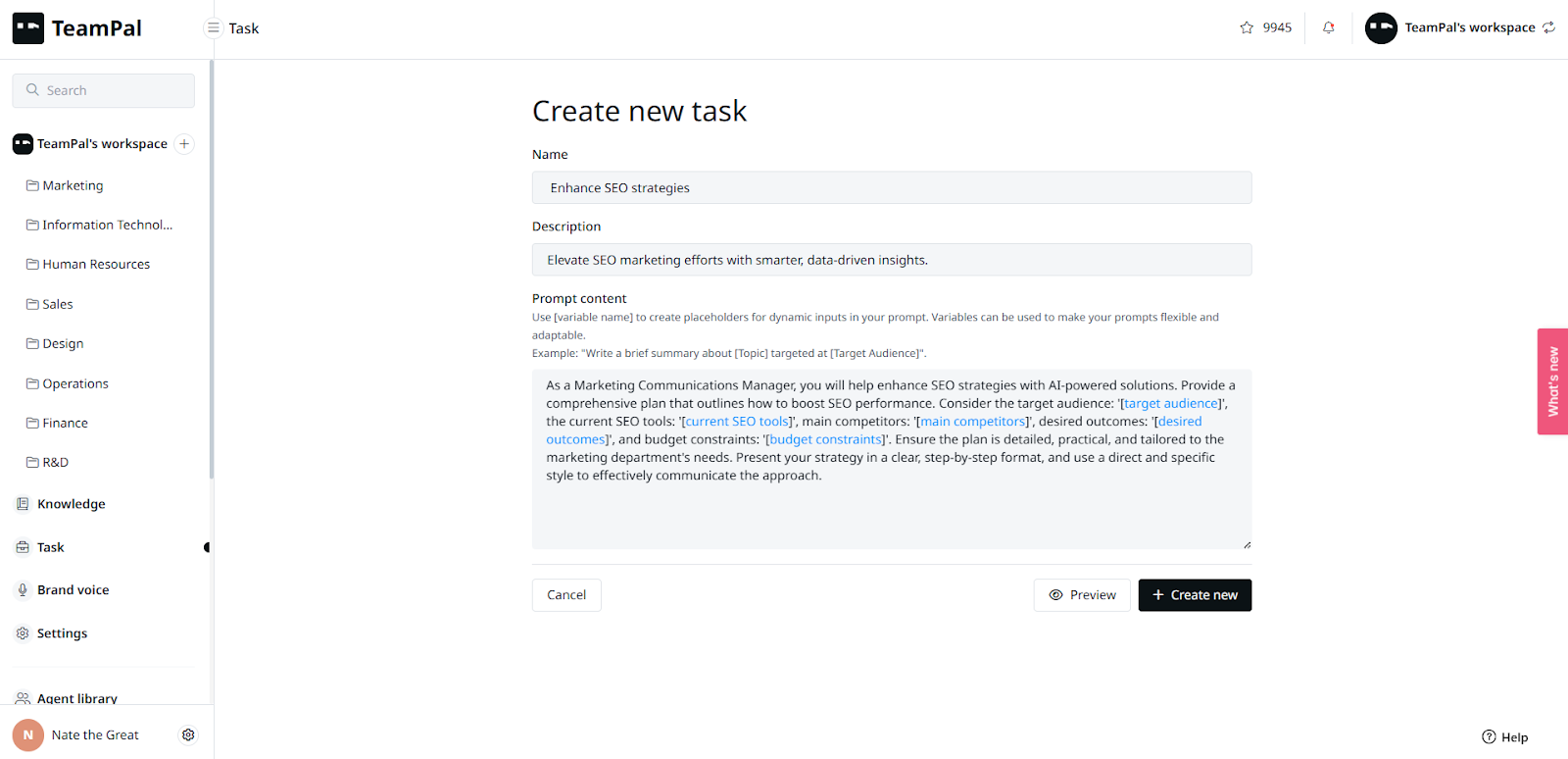Click the Task breadcrumb title in header
The width and height of the screenshot is (1568, 759).
pos(244,28)
